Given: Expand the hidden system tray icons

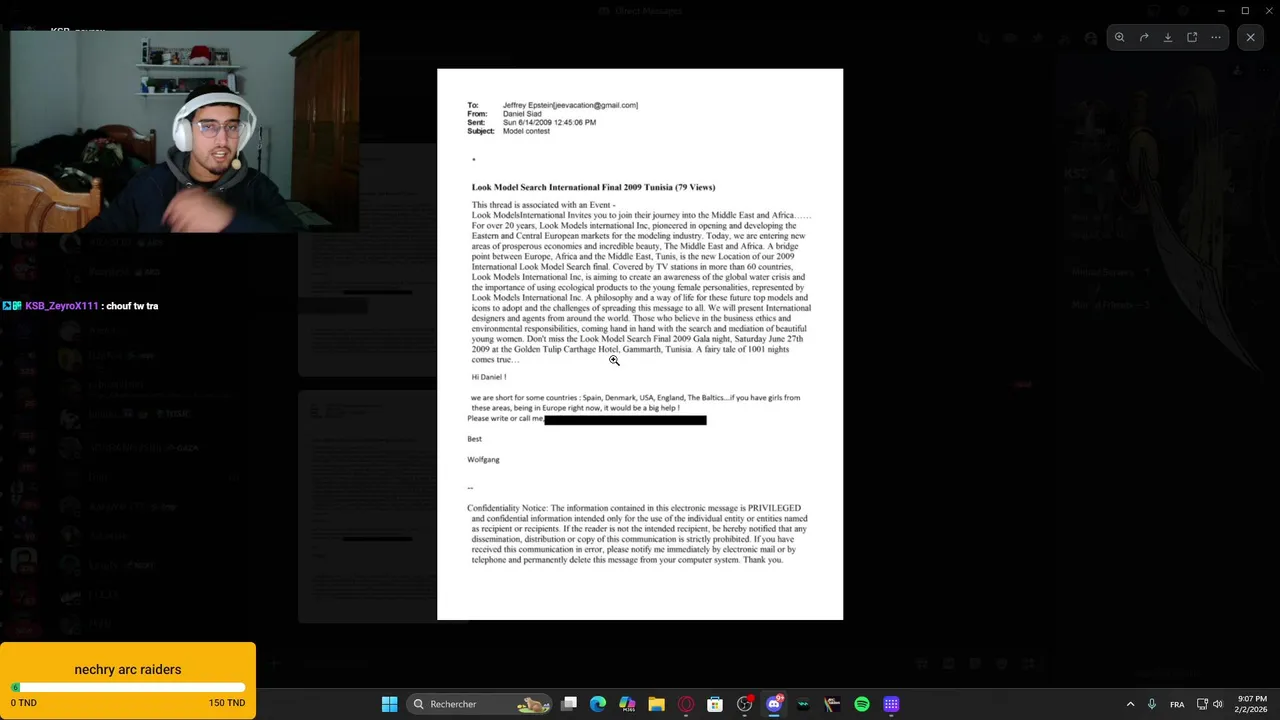Looking at the screenshot, I should pos(1131,704).
